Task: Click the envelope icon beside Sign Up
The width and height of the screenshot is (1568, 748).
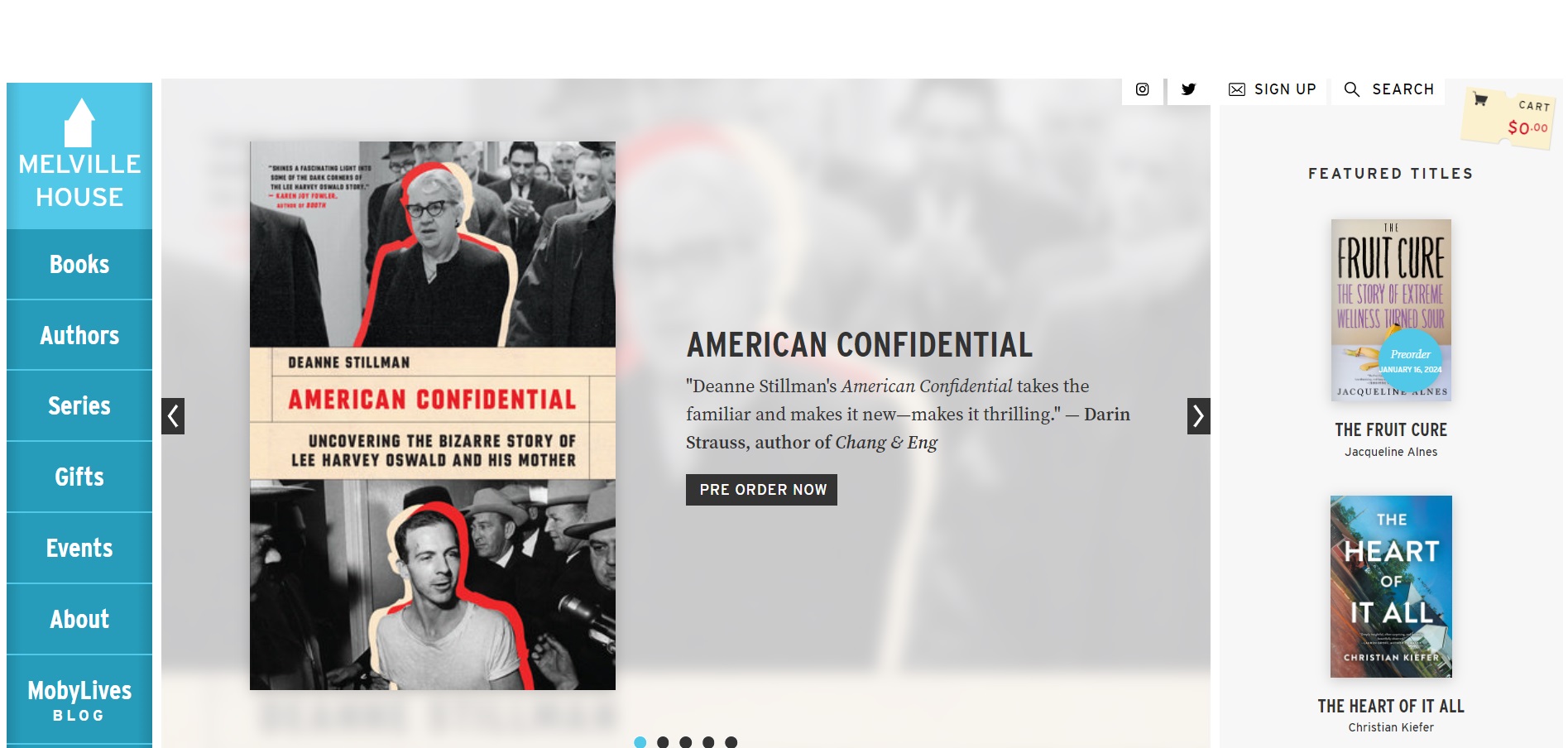Action: pyautogui.click(x=1237, y=89)
